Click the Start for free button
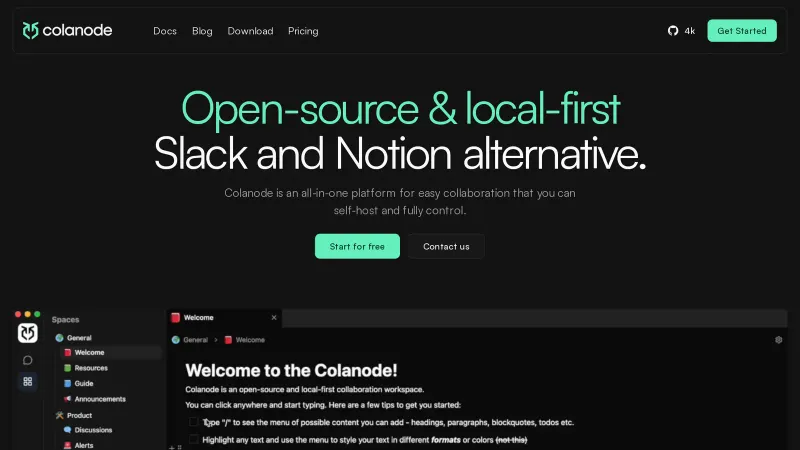This screenshot has width=800, height=450. [357, 246]
